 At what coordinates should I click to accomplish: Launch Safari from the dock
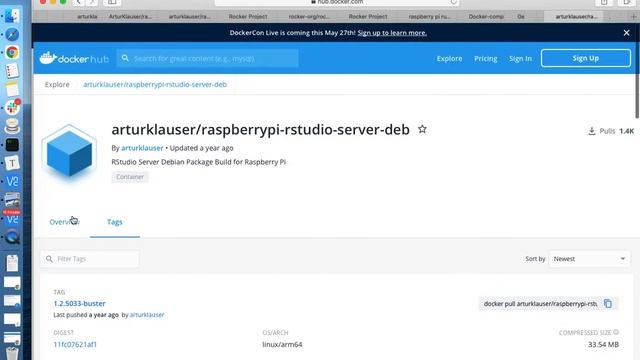tap(12, 34)
